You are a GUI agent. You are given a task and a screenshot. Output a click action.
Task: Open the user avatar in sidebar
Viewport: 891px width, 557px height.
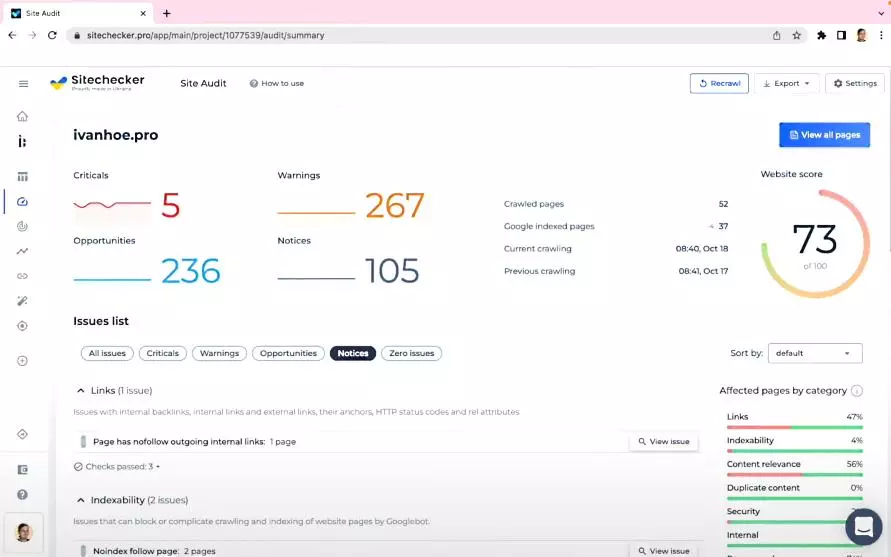click(x=23, y=533)
